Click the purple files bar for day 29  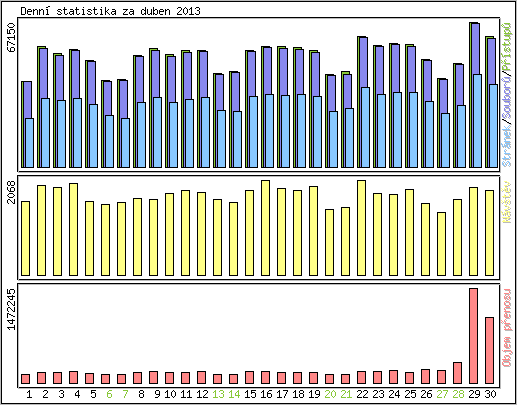tap(476, 49)
